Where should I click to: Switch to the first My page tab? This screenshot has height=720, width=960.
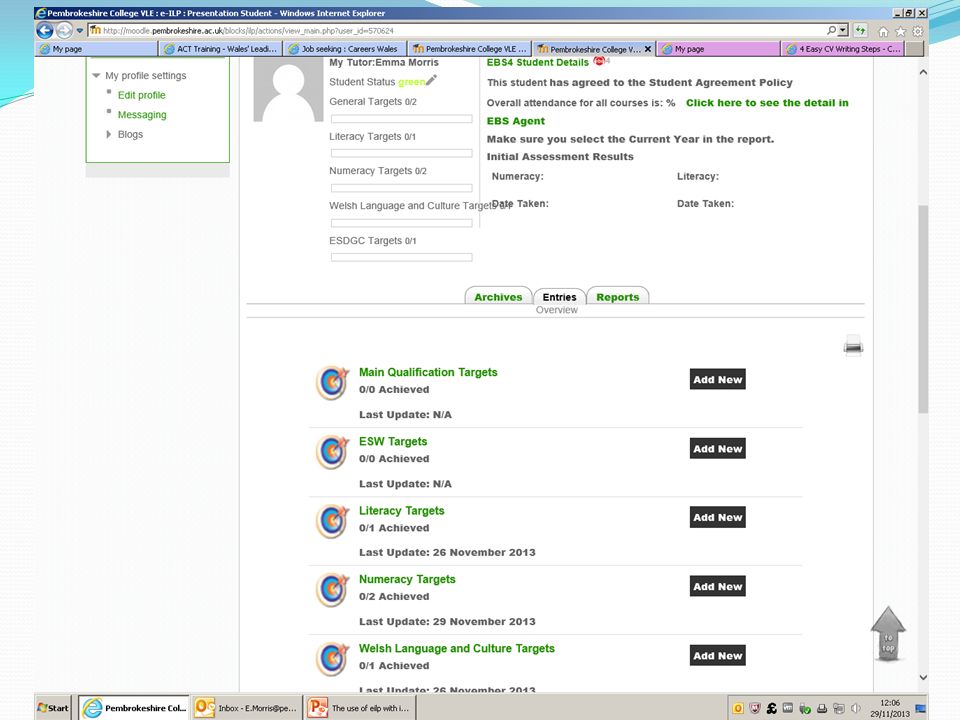click(x=97, y=49)
